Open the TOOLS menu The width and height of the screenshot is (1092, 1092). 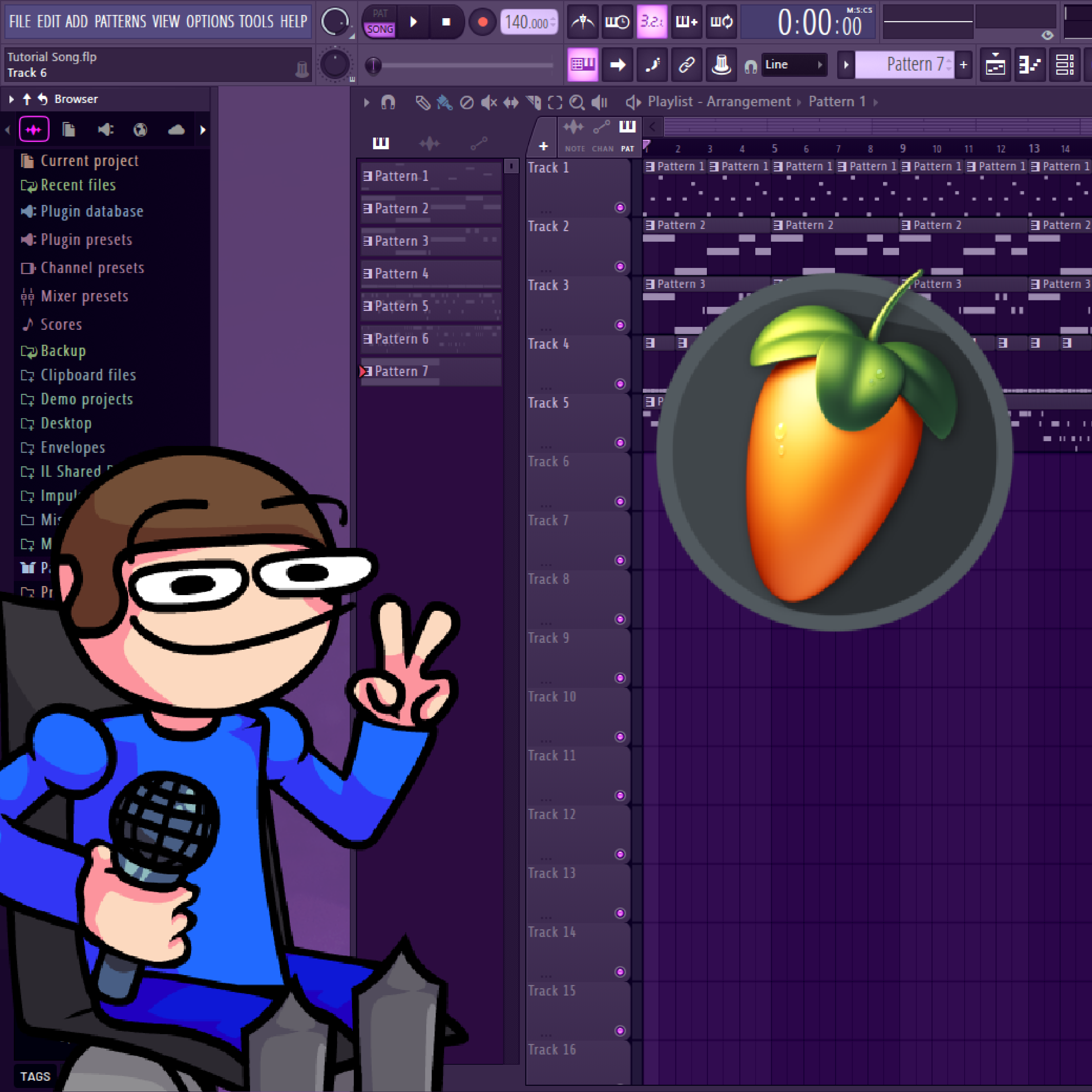[256, 21]
